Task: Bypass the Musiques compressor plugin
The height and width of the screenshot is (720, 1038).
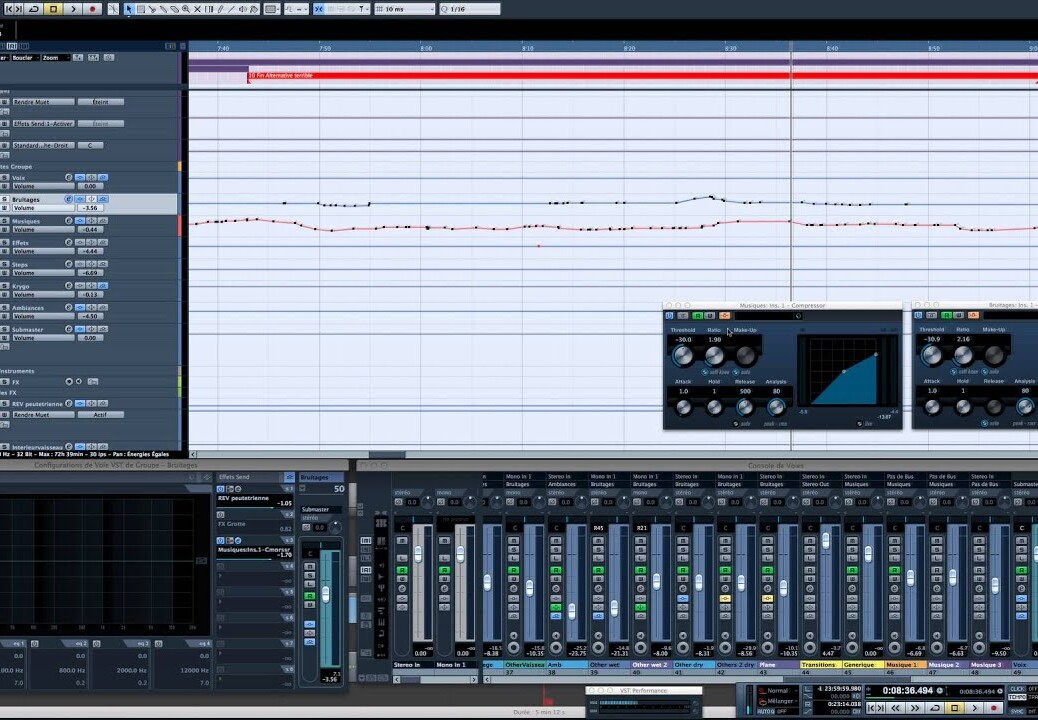Action: (x=683, y=316)
